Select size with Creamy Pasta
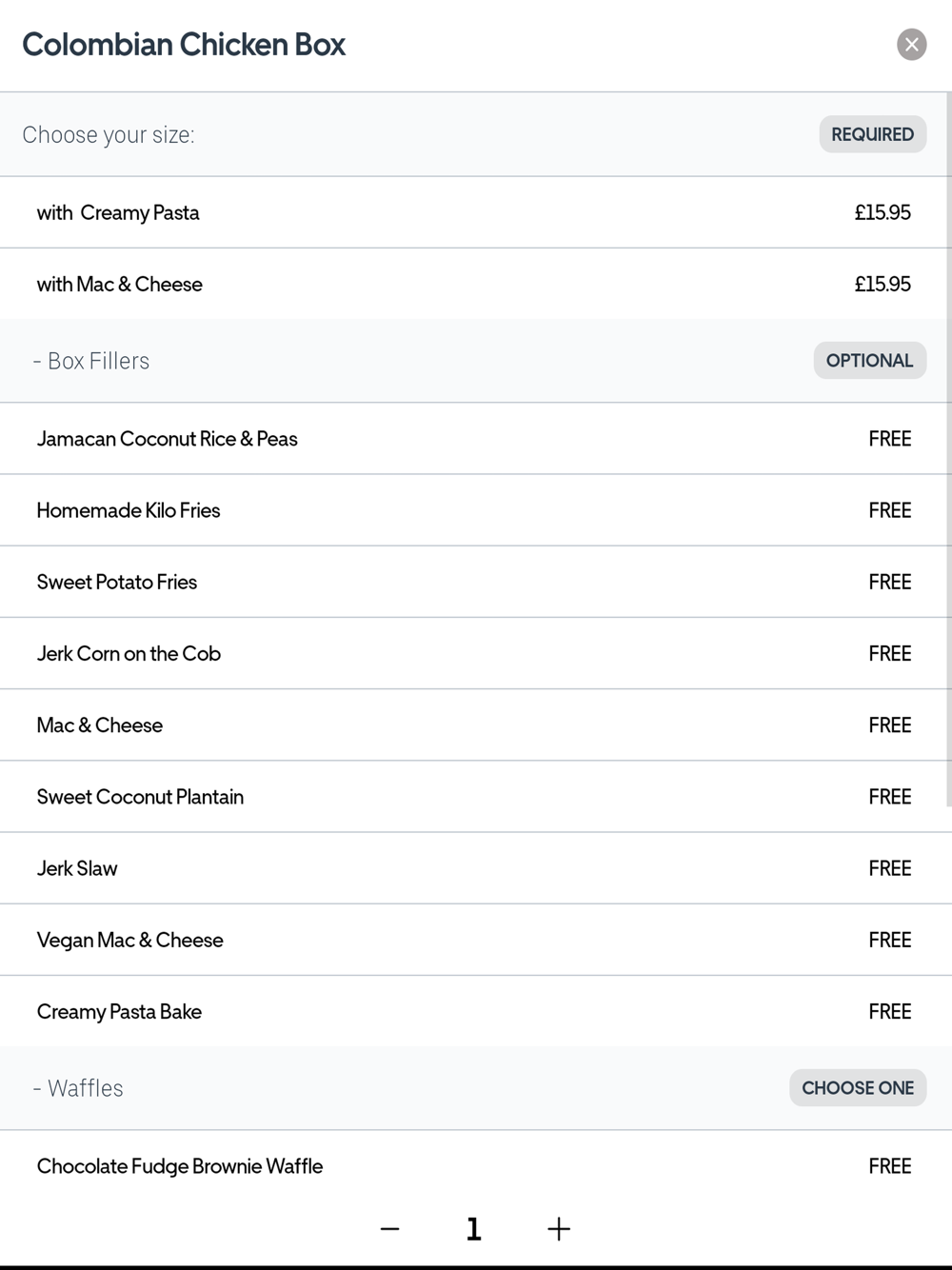The width and height of the screenshot is (952, 1270). [473, 212]
